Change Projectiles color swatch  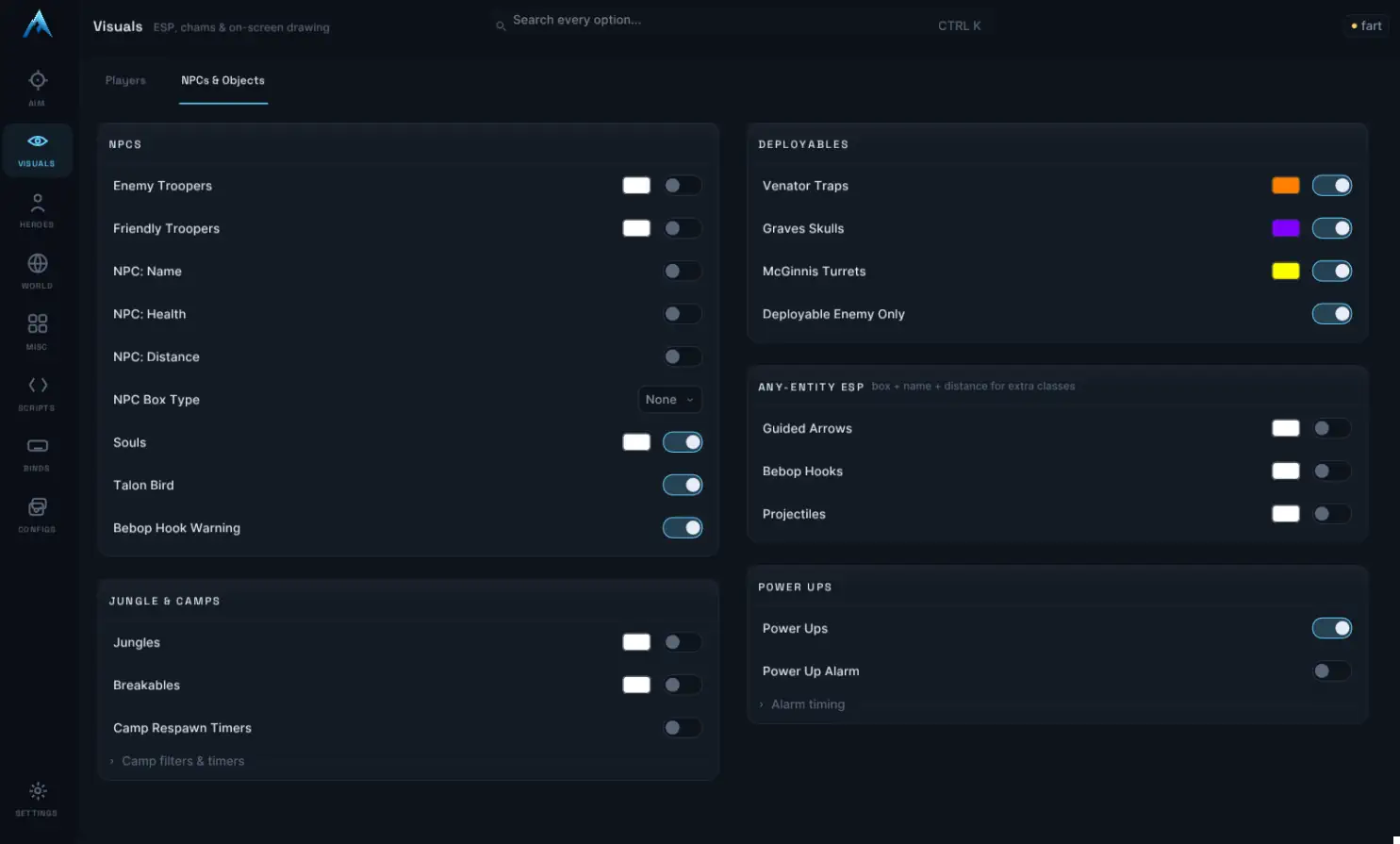point(1286,514)
